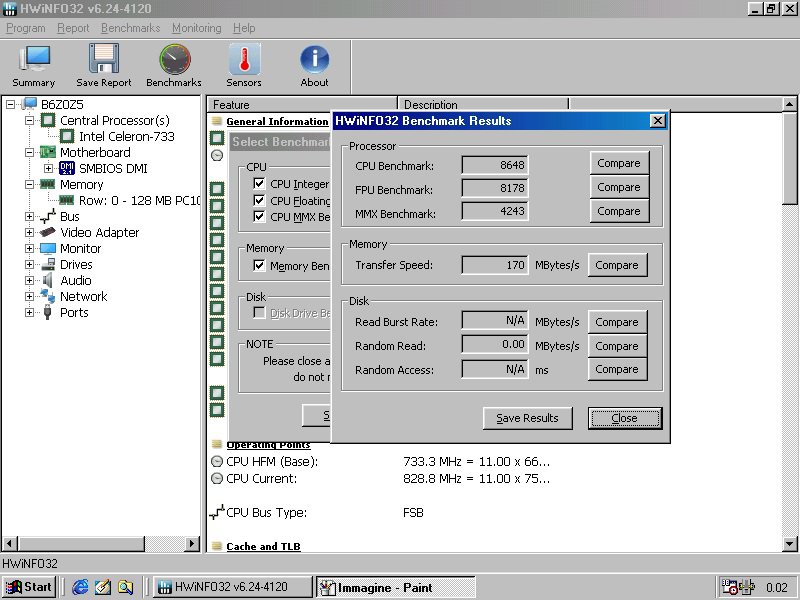Screen dimensions: 800x600
Task: Open the Summary toolbar icon
Action: point(34,66)
